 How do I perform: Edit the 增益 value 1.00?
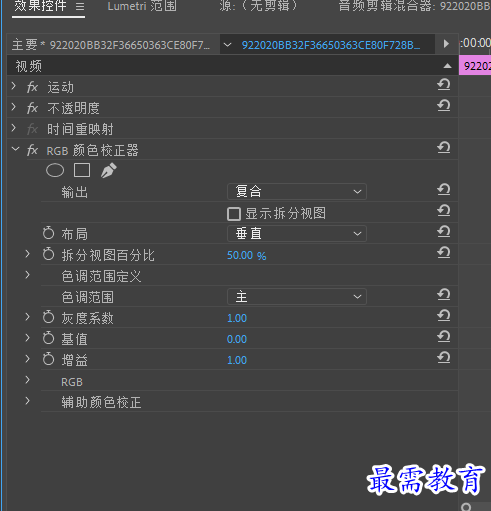click(x=237, y=360)
